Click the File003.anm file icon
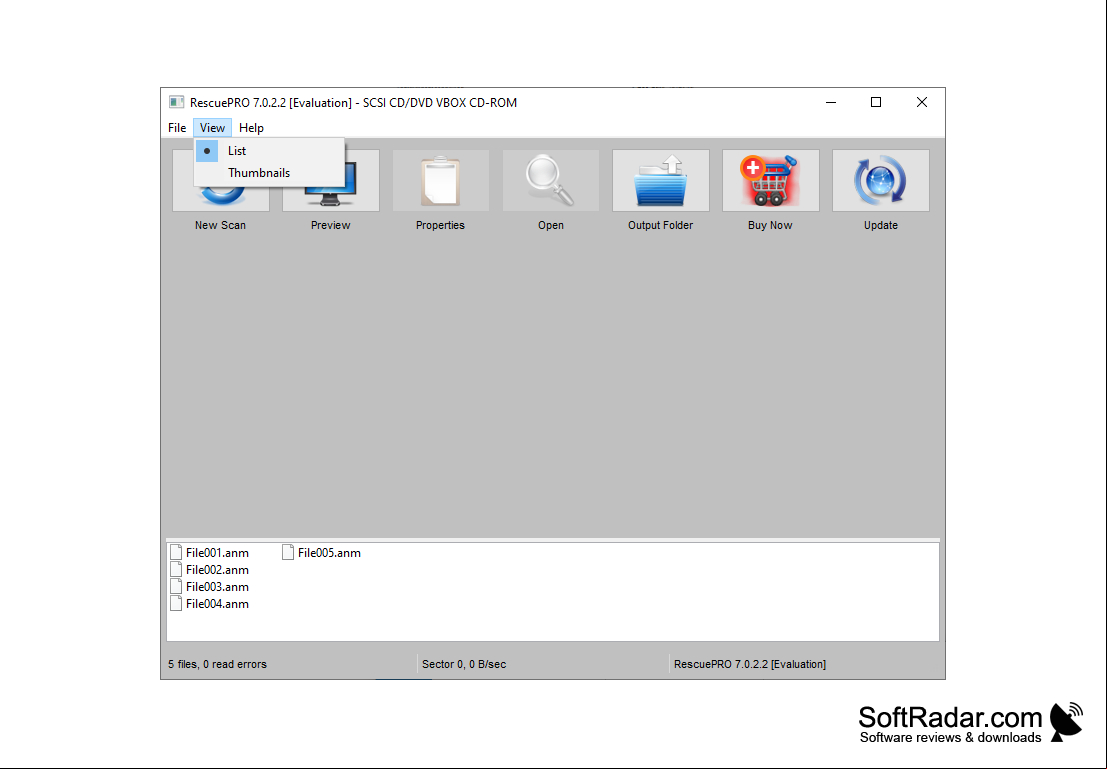This screenshot has width=1107, height=769. point(176,586)
